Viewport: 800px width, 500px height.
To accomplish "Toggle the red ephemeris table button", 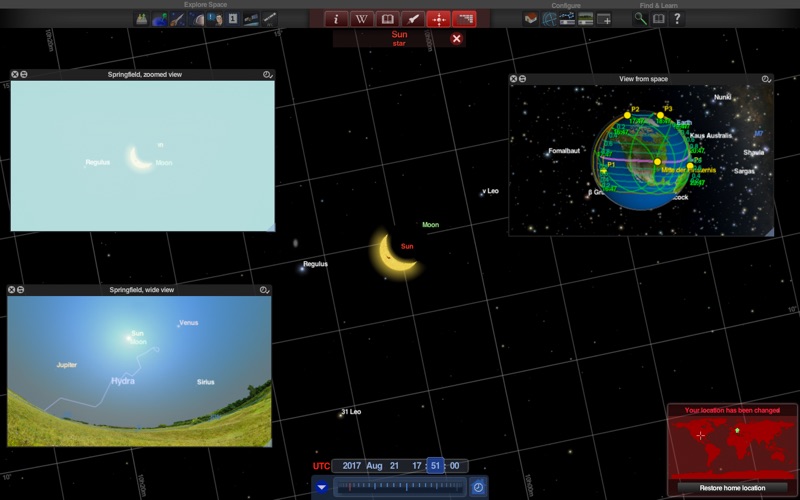I will coord(464,19).
